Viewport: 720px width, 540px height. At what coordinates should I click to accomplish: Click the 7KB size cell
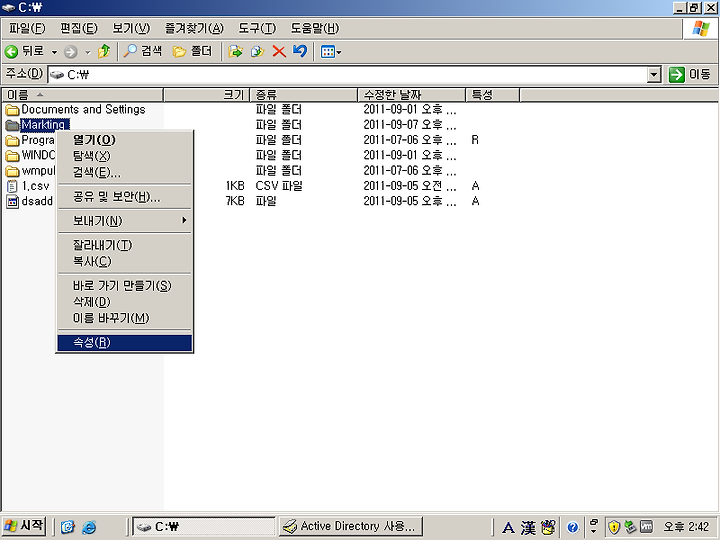(235, 201)
